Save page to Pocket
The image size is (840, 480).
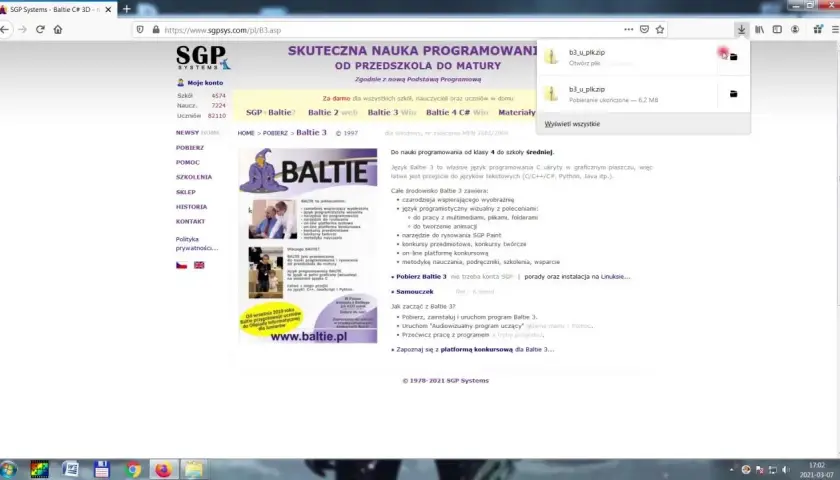[x=644, y=29]
